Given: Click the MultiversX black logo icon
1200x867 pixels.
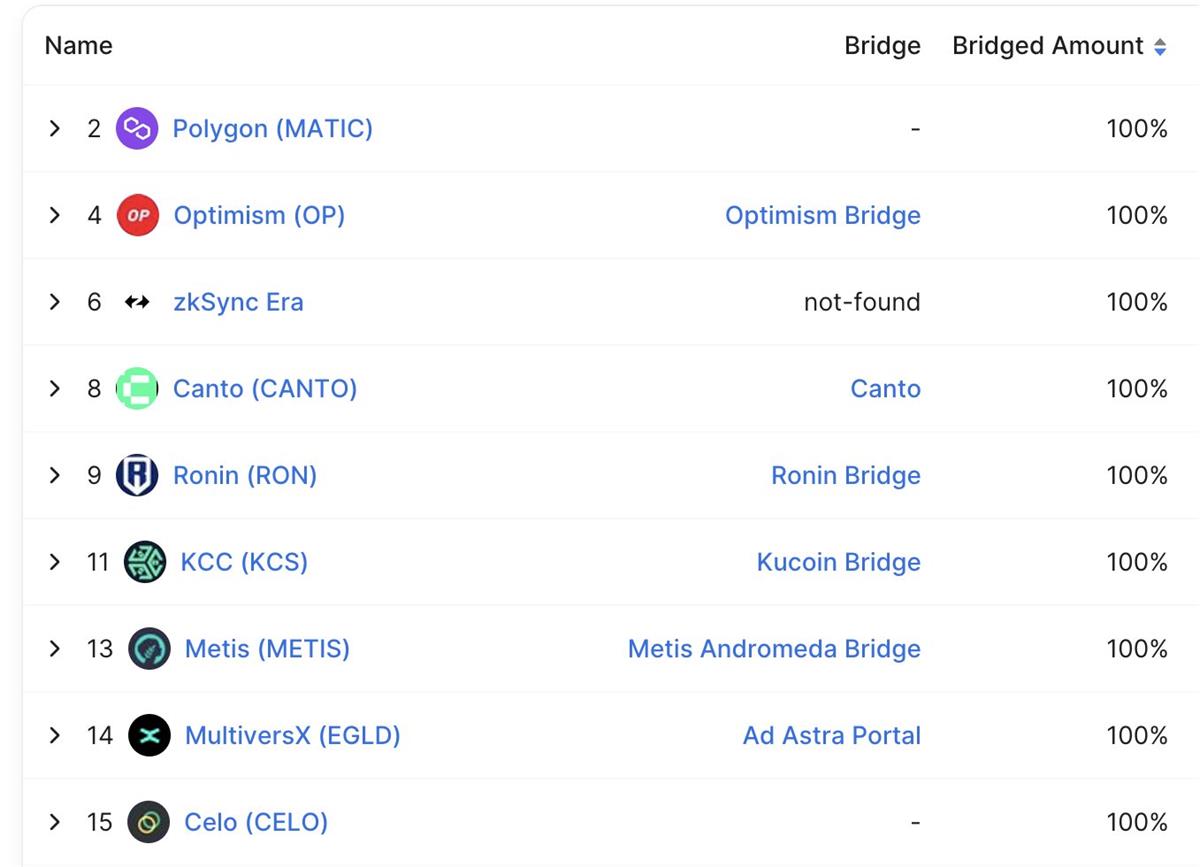Looking at the screenshot, I should [x=149, y=736].
